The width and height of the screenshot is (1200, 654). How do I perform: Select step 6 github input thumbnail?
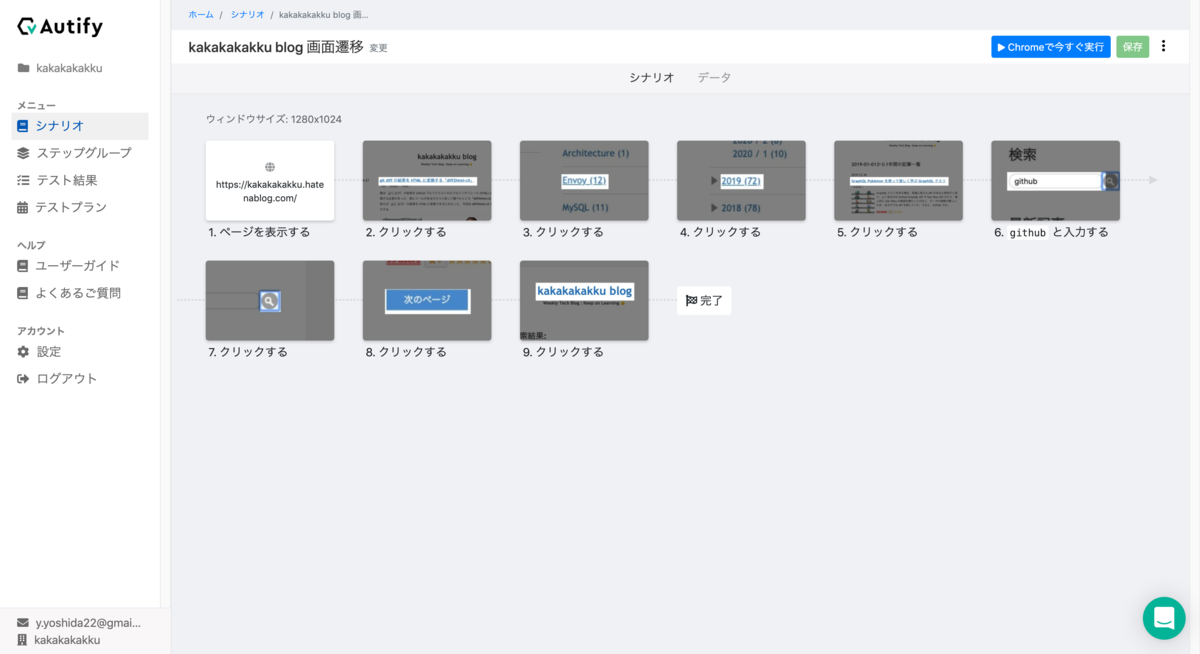coord(1055,180)
